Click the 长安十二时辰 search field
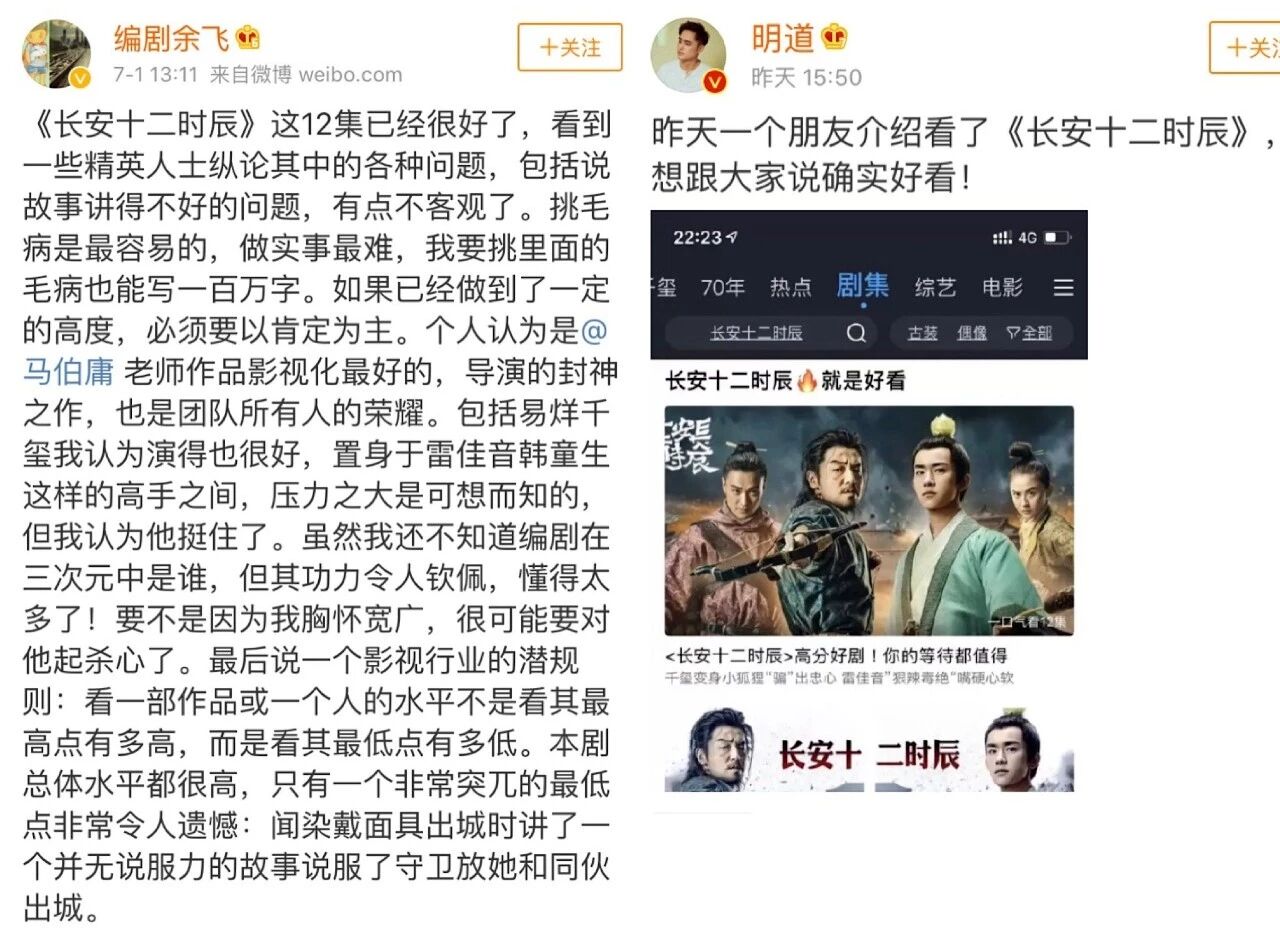 (770, 333)
